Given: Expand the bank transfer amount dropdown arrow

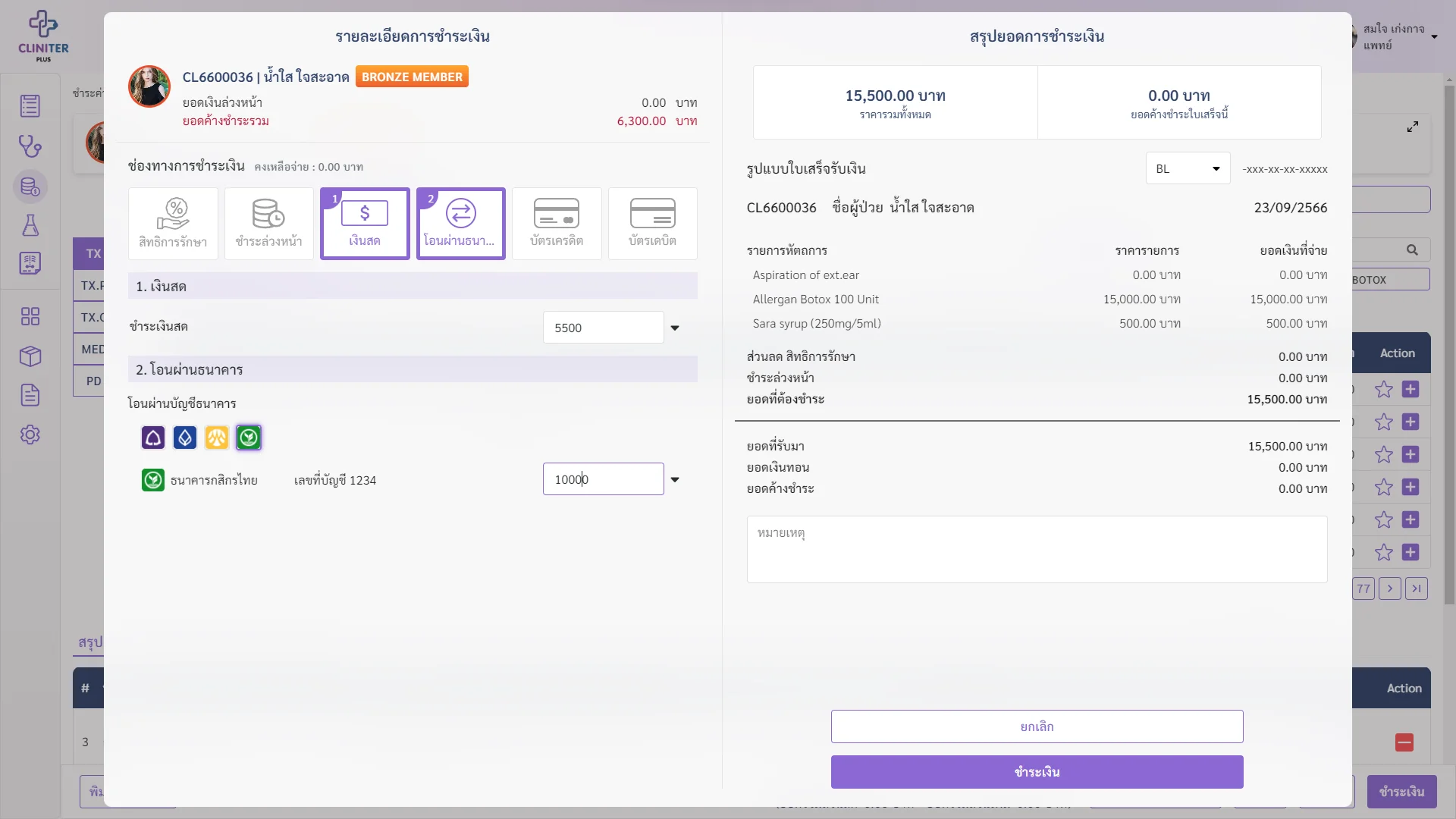Looking at the screenshot, I should pos(675,480).
